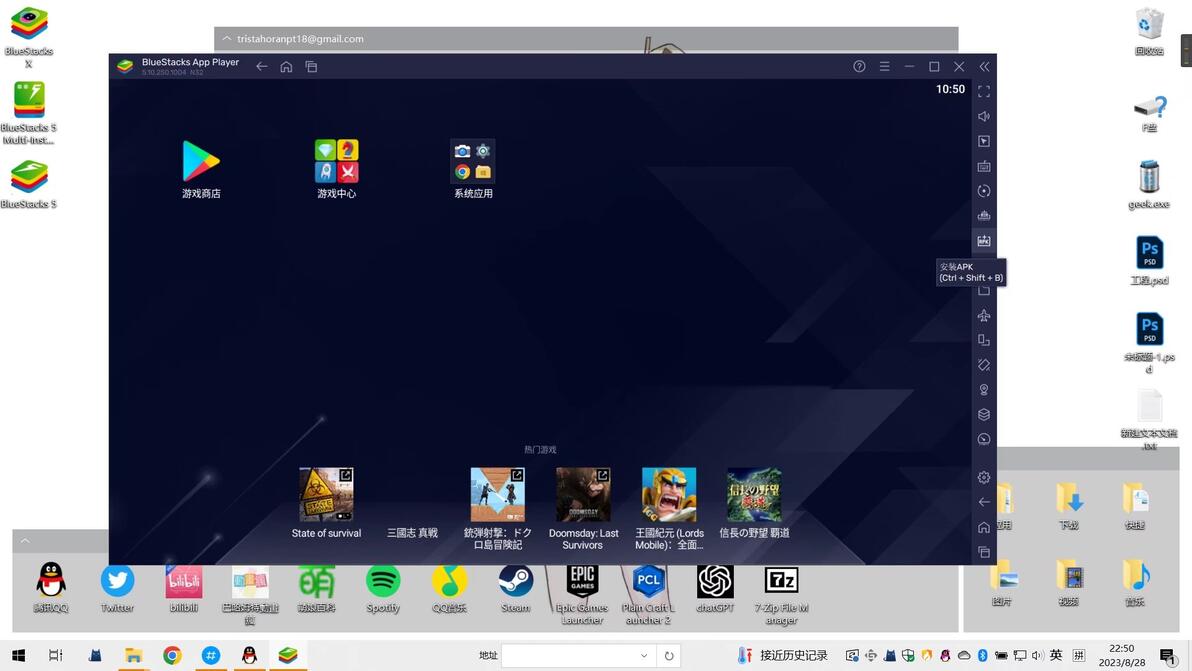Open the 腾讯QQ desktop shortcut
The width and height of the screenshot is (1192, 671).
pos(51,587)
